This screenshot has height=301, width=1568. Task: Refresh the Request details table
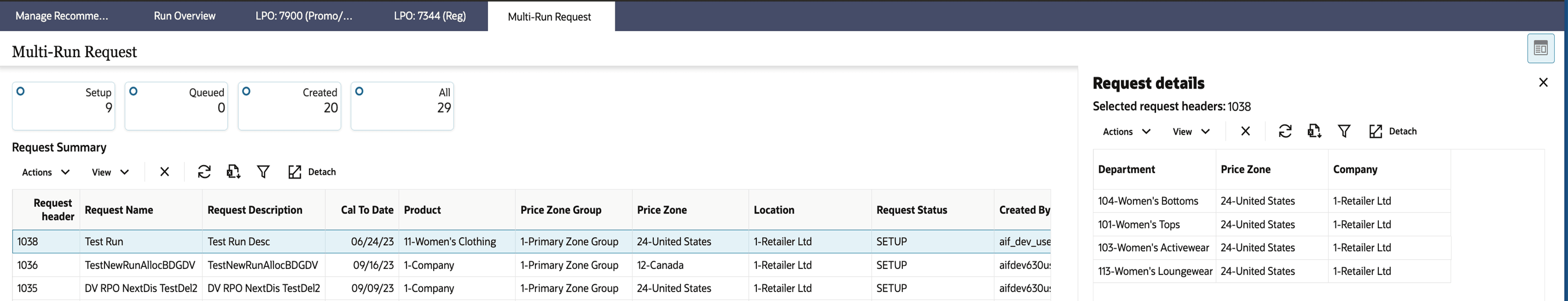[x=1285, y=131]
